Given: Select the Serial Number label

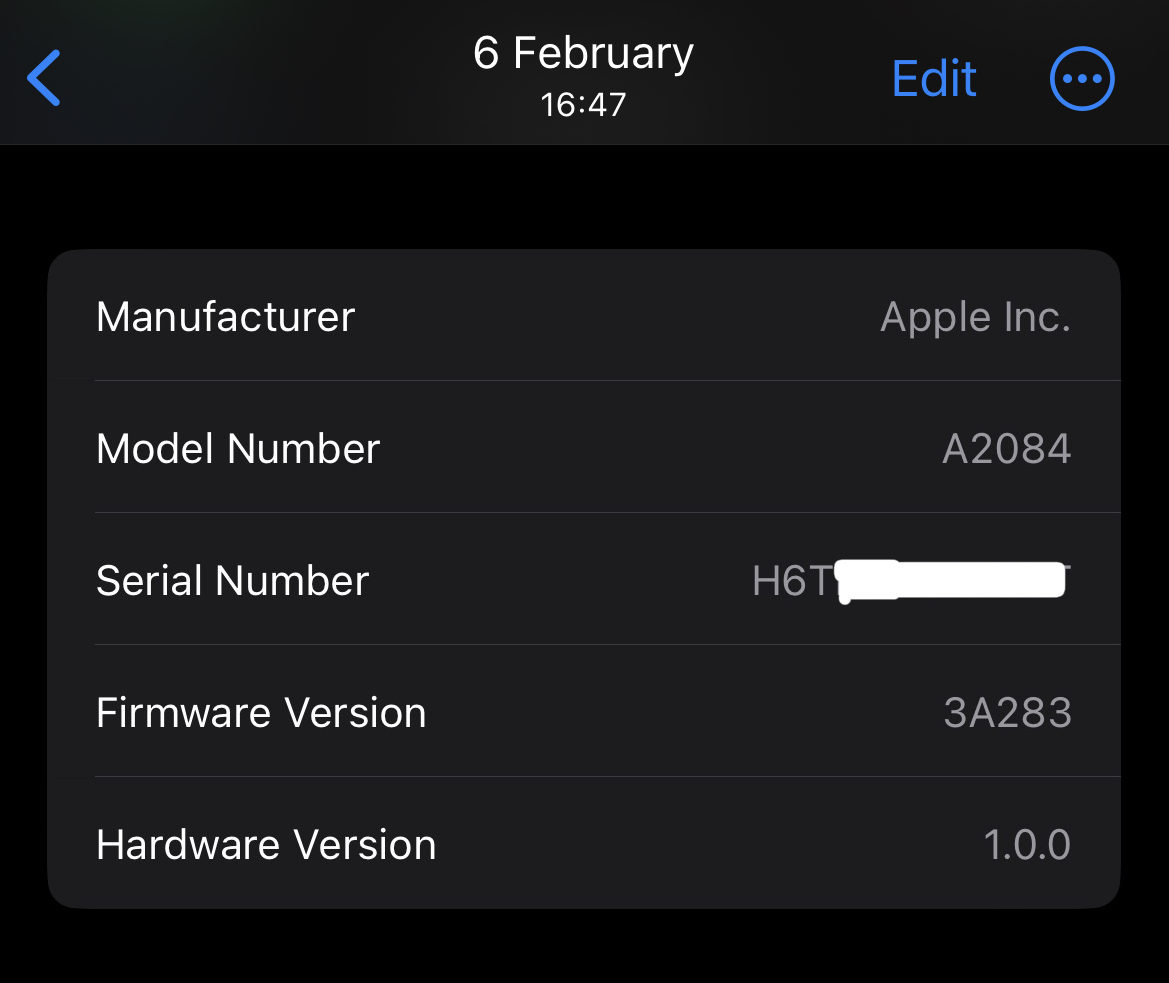Looking at the screenshot, I should coord(233,581).
